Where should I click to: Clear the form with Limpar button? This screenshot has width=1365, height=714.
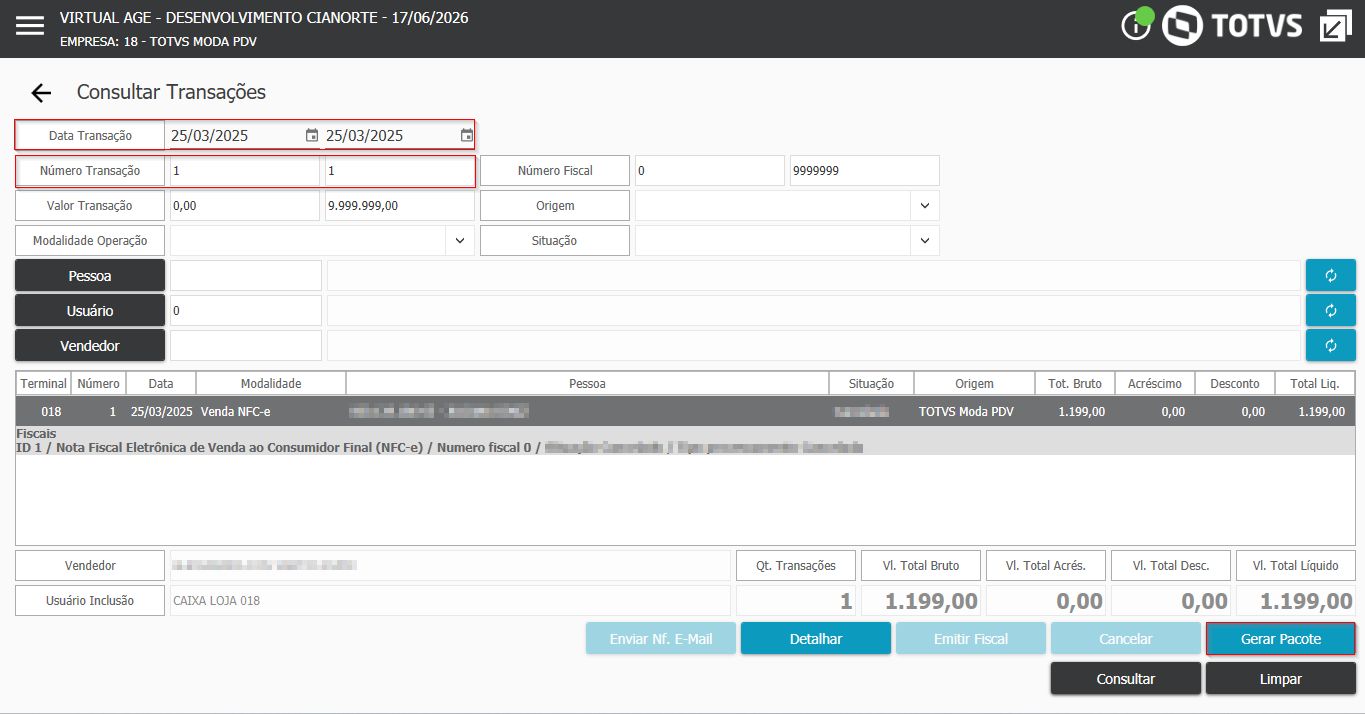pyautogui.click(x=1281, y=679)
